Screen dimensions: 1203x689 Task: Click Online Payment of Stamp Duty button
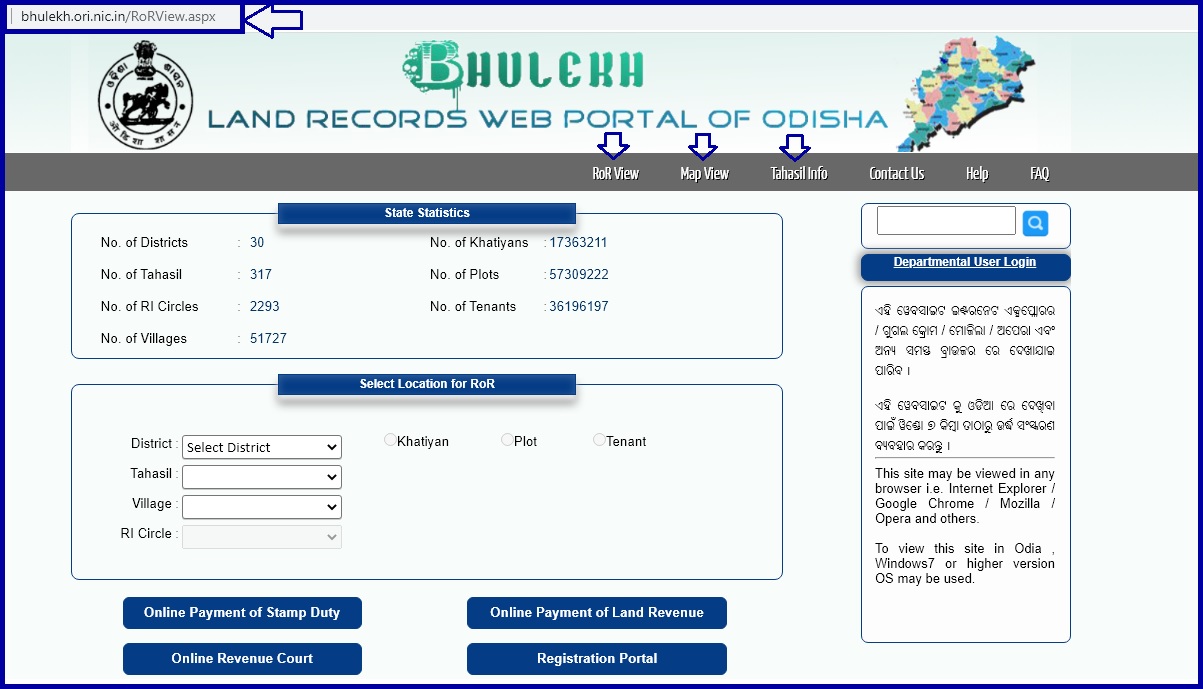click(x=242, y=613)
